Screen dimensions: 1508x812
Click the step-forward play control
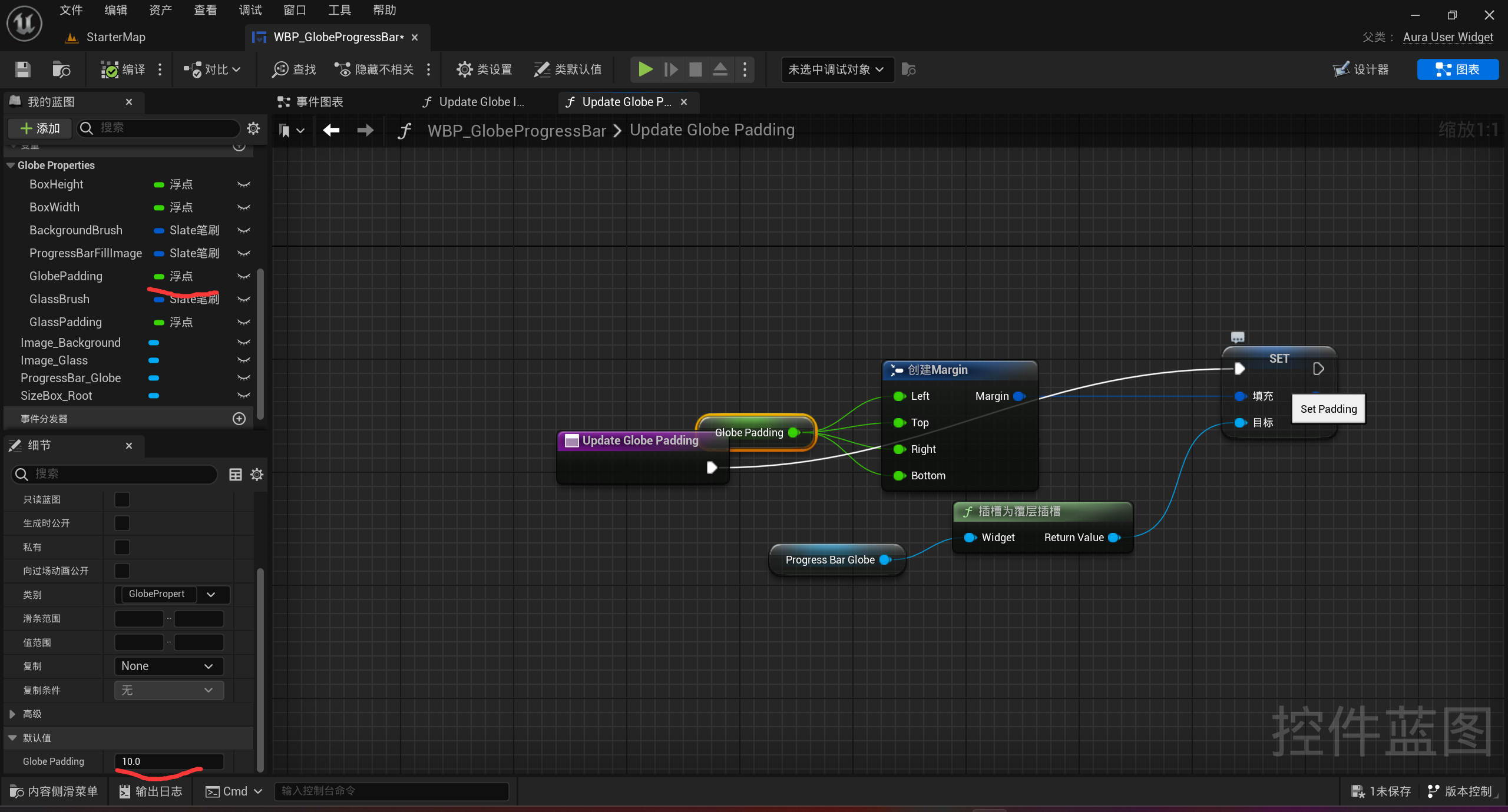click(670, 69)
